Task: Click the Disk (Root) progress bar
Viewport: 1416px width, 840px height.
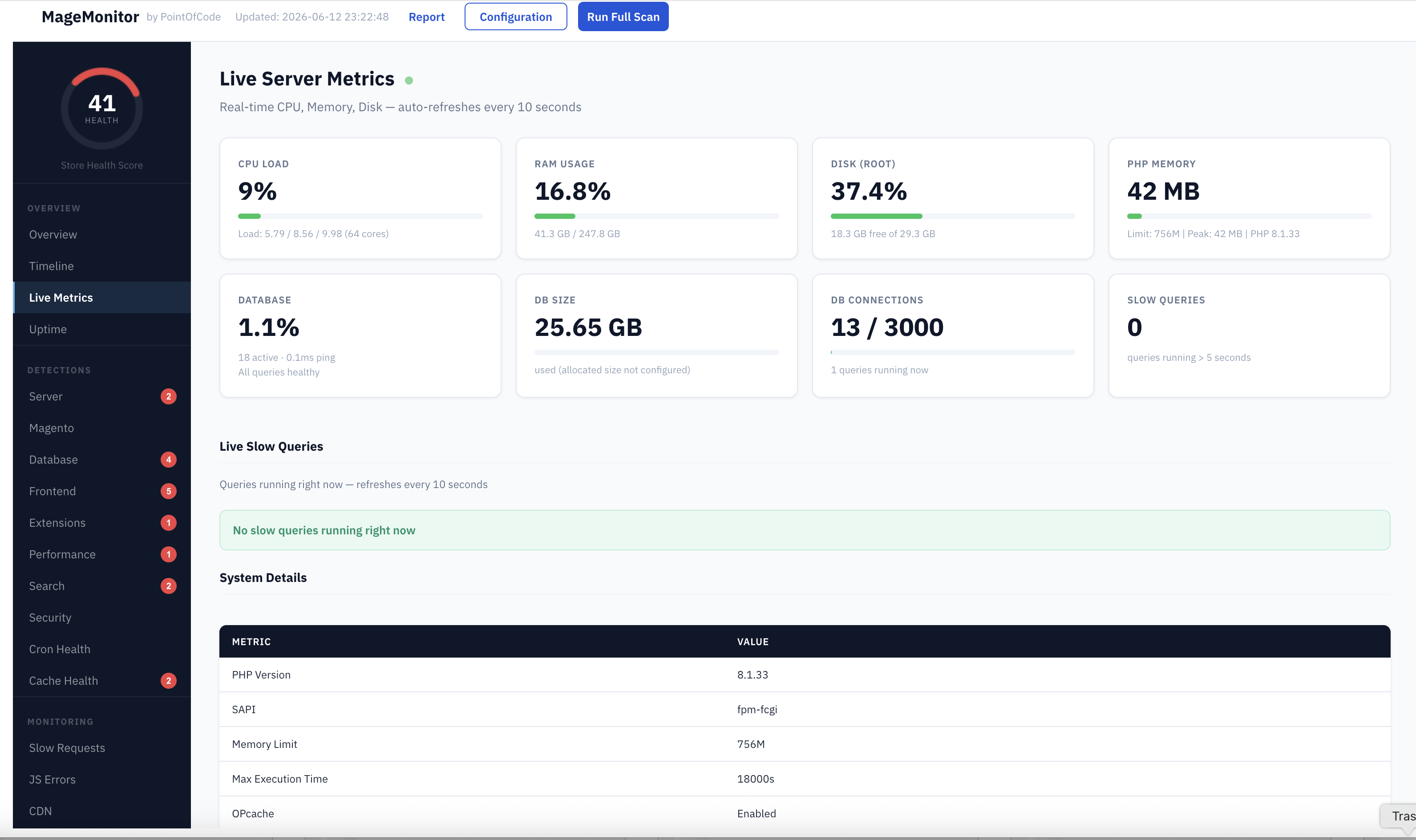Action: tap(953, 216)
